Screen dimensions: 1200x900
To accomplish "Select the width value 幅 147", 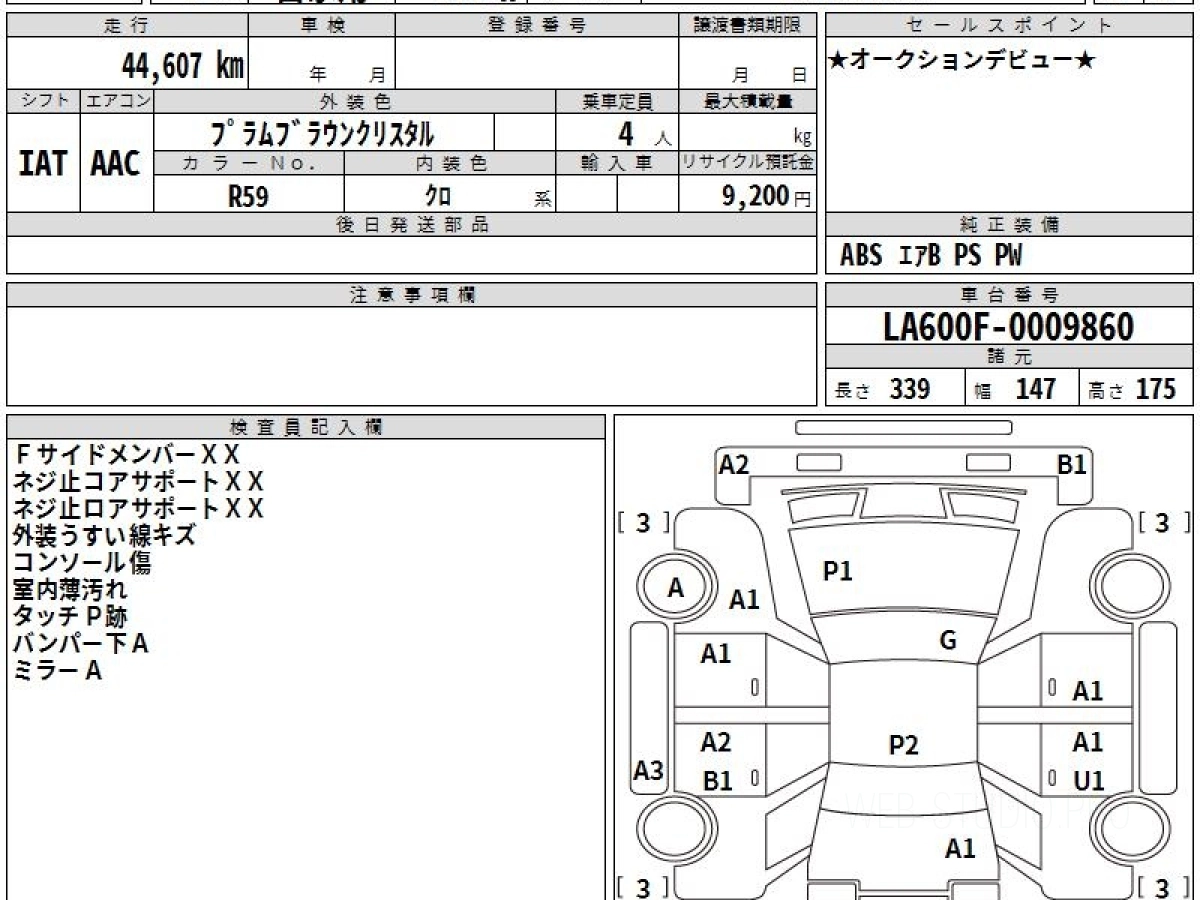I will 1015,389.
